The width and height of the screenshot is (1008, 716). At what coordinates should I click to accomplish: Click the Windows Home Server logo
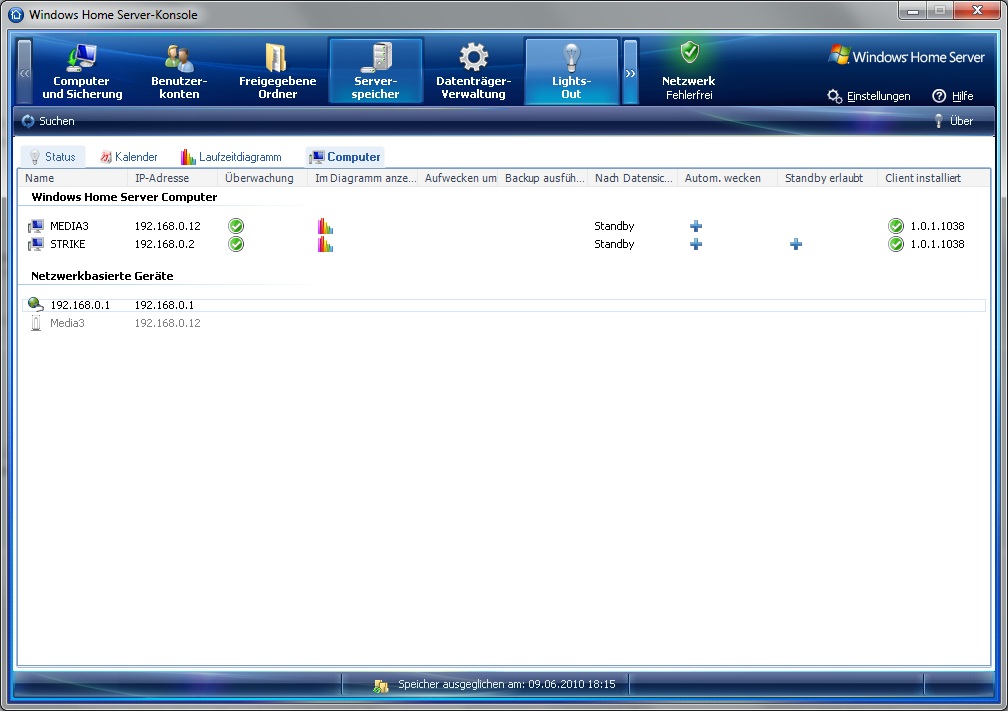click(906, 57)
